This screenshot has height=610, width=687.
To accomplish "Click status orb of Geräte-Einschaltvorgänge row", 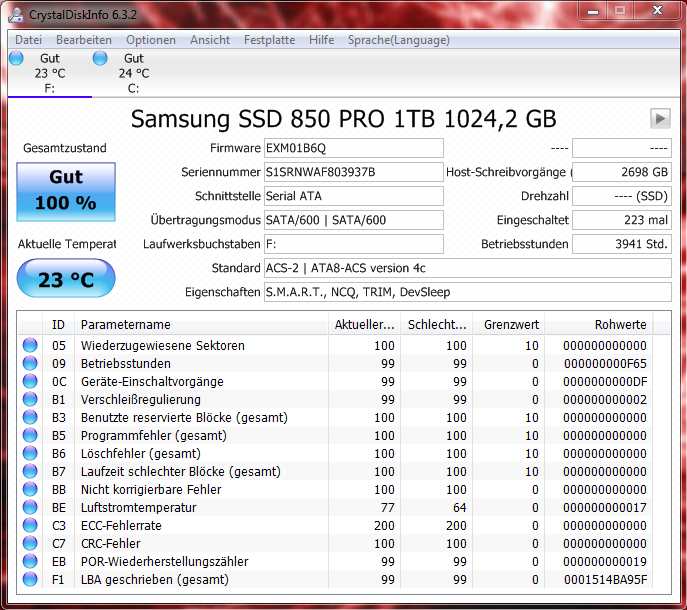I will tap(30, 381).
